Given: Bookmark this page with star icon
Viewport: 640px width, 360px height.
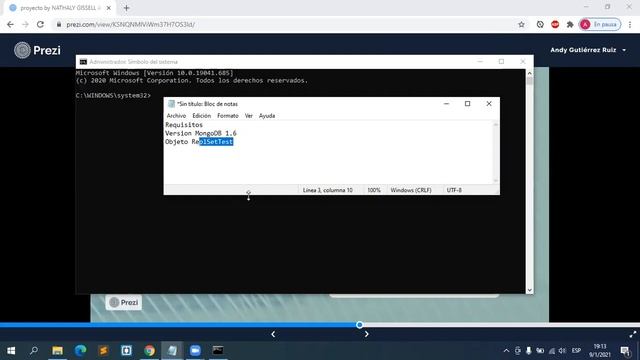Looking at the screenshot, I should (x=521, y=24).
